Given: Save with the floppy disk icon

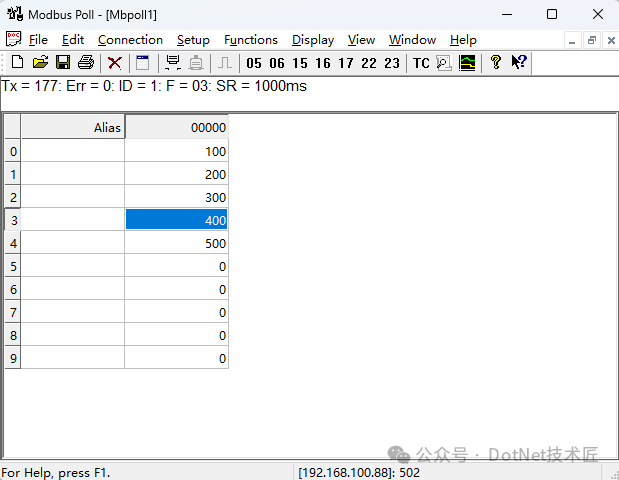Looking at the screenshot, I should [63, 62].
